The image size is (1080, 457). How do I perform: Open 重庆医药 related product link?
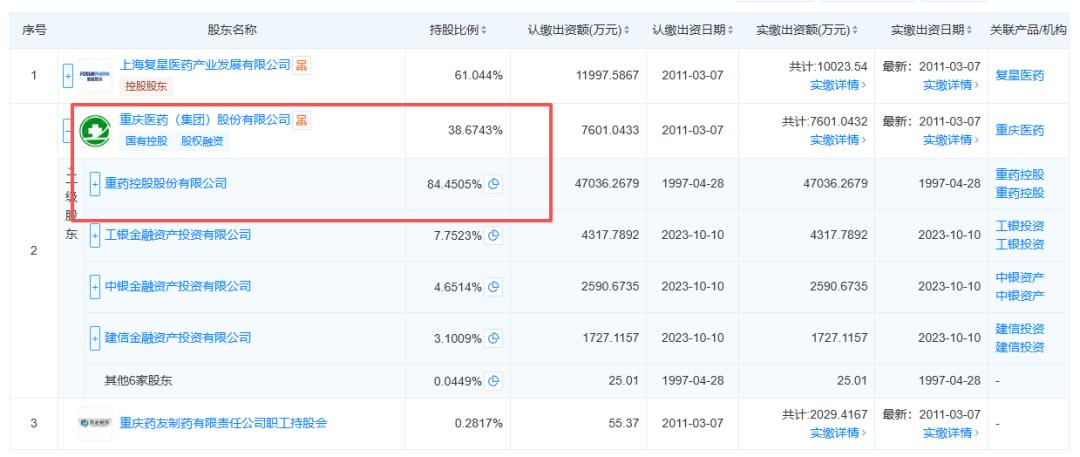click(x=1020, y=130)
